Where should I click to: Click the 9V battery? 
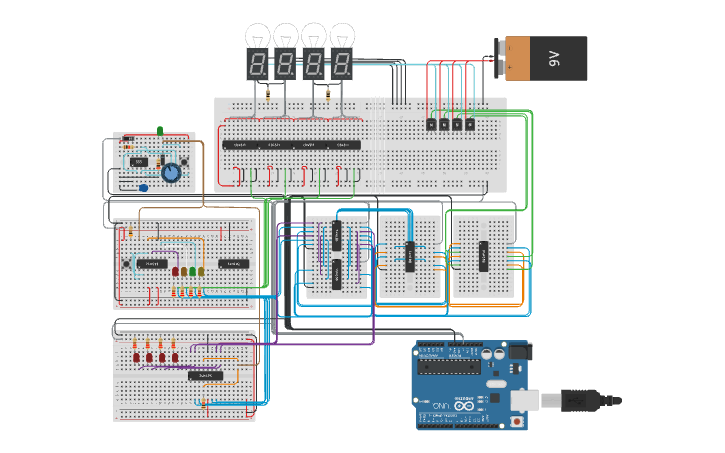(x=545, y=58)
